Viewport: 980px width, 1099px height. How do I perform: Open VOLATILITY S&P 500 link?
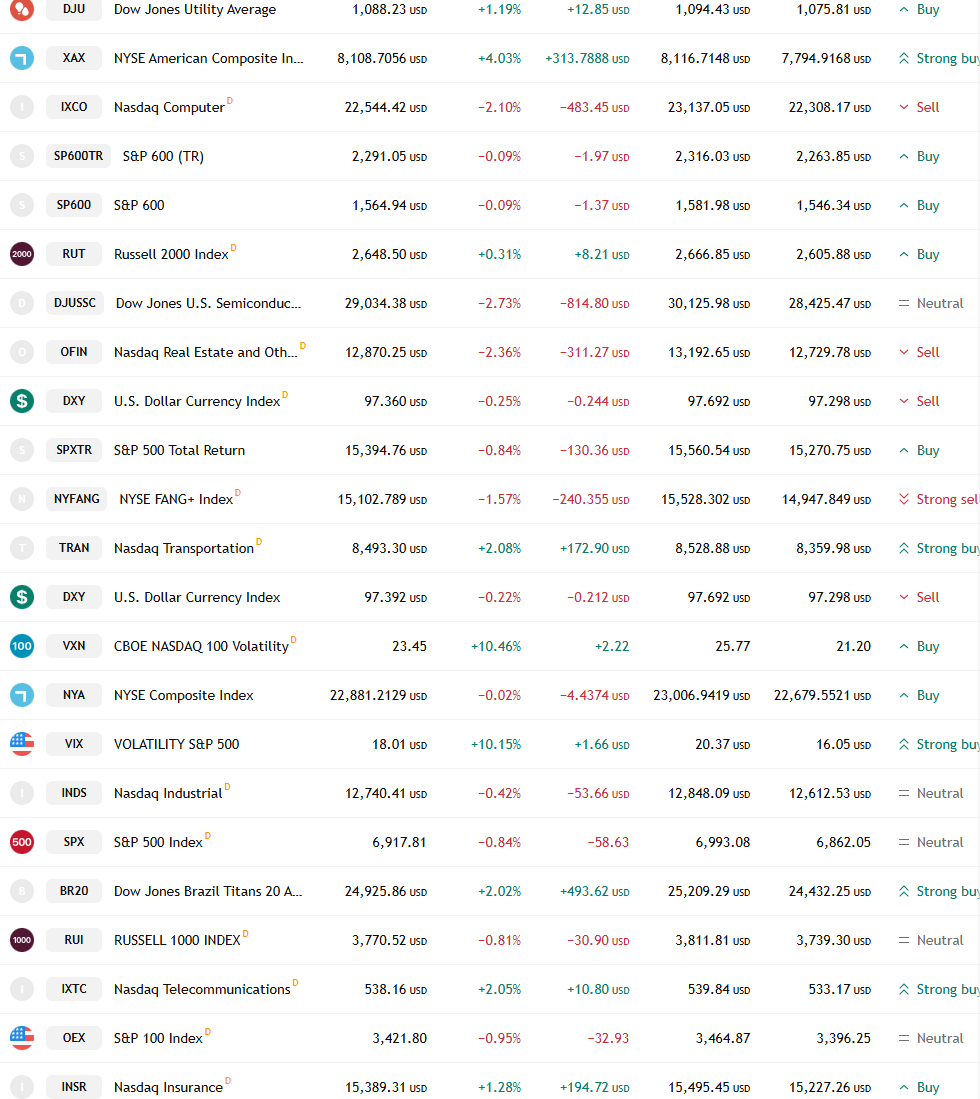coord(177,744)
